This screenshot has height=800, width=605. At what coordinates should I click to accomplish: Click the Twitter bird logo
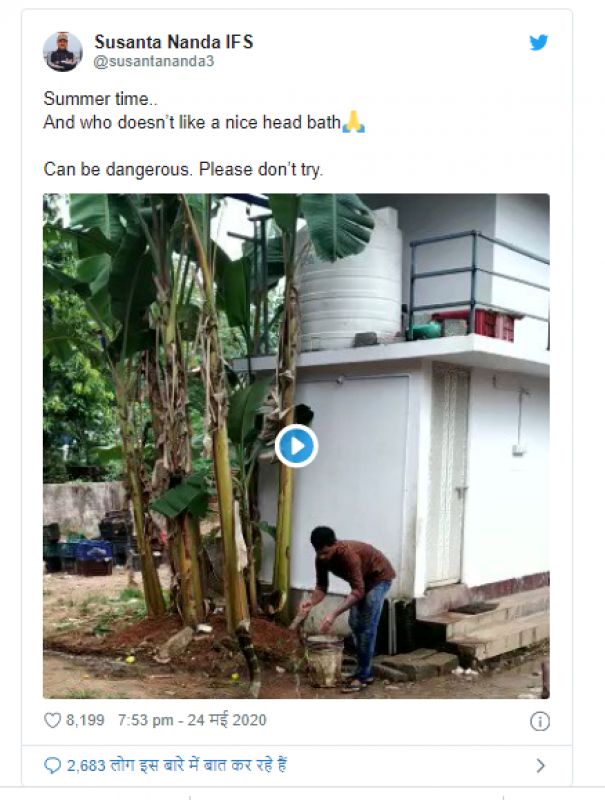coord(538,42)
